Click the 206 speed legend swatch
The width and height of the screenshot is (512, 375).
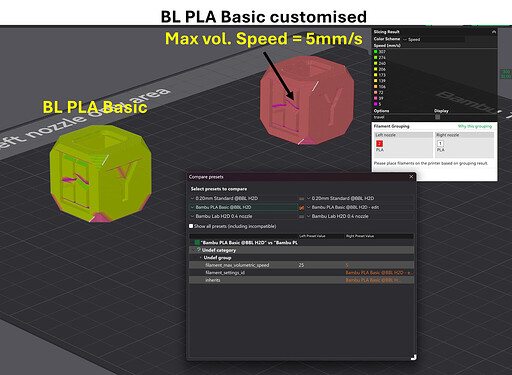(376, 69)
